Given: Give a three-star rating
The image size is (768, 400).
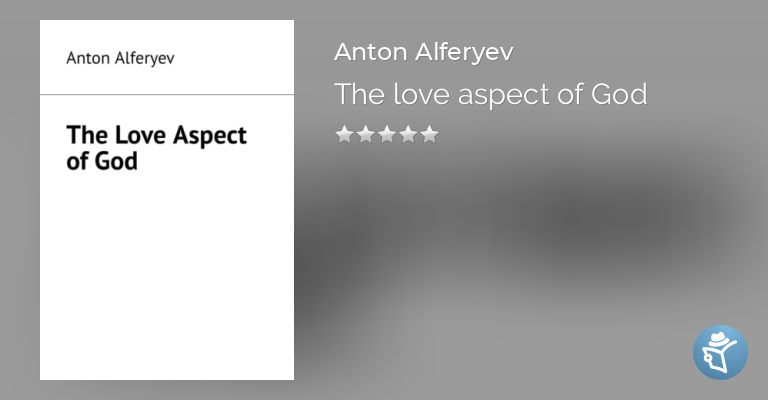Looking at the screenshot, I should pos(387,134).
